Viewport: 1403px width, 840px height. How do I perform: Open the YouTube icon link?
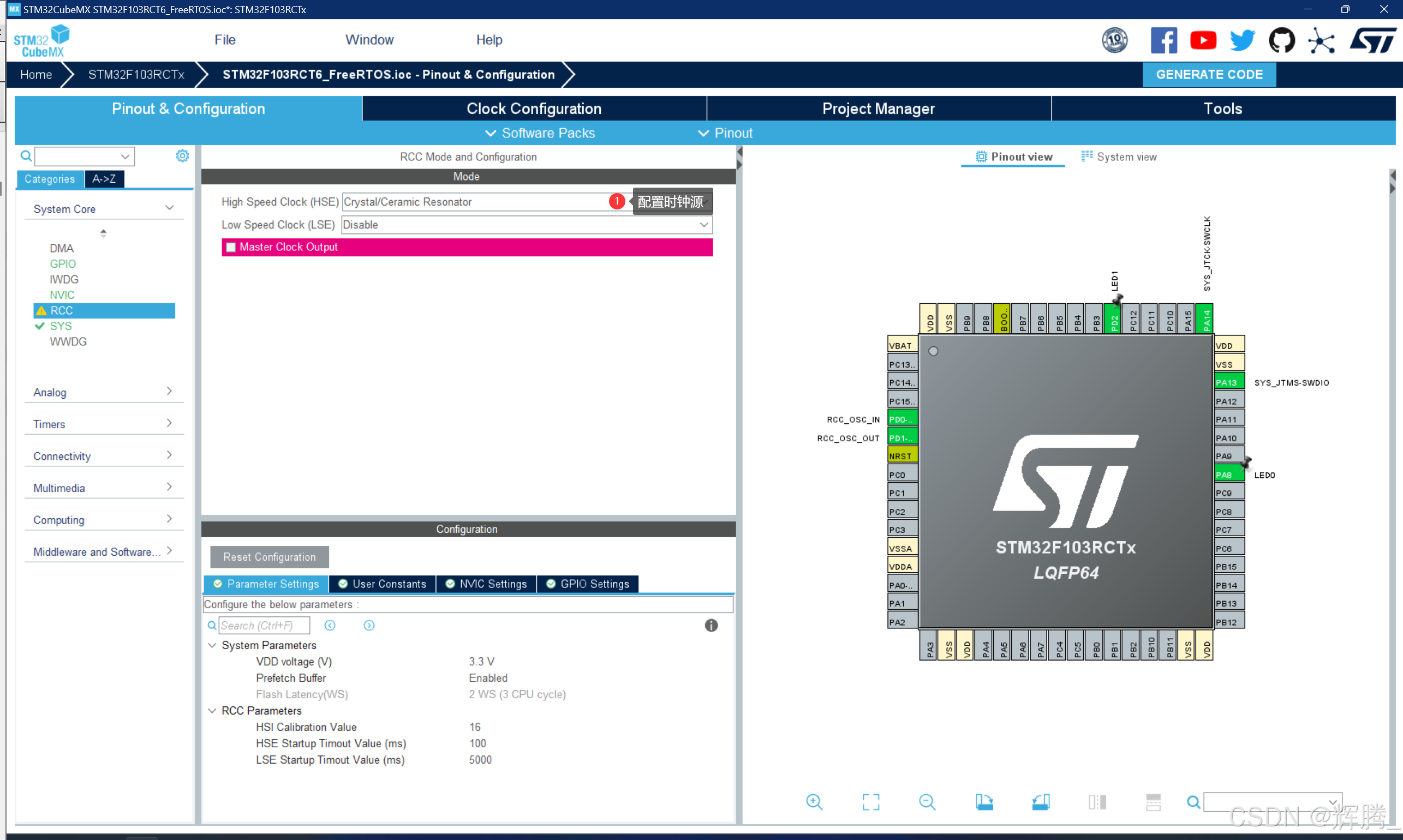click(1203, 41)
